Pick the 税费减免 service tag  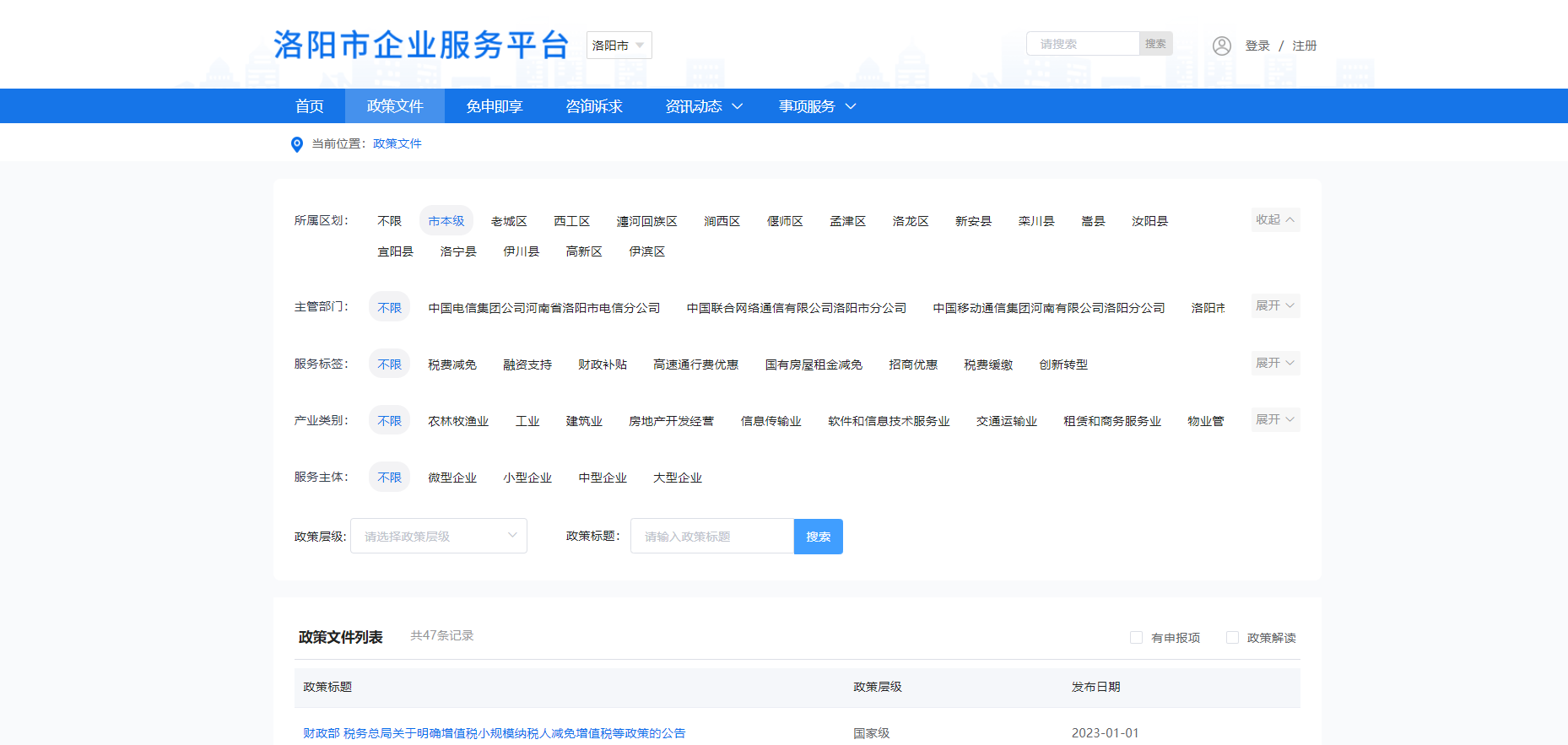pos(451,364)
